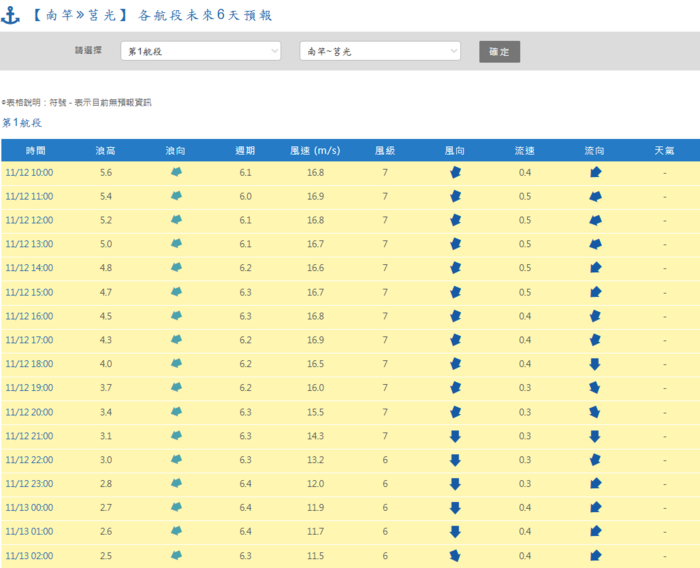Click wind direction arrow for 11/12 10:00

point(455,172)
